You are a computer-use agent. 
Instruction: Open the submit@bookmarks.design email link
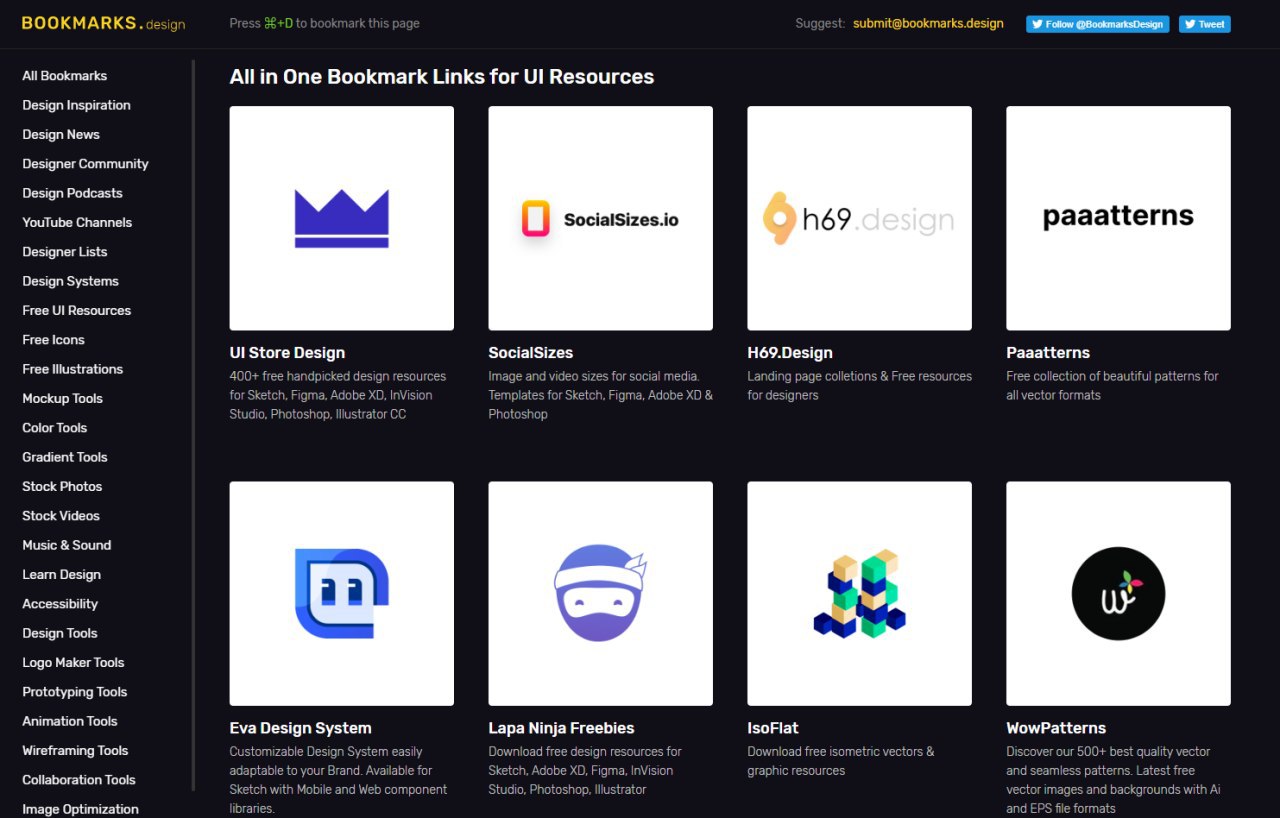928,23
